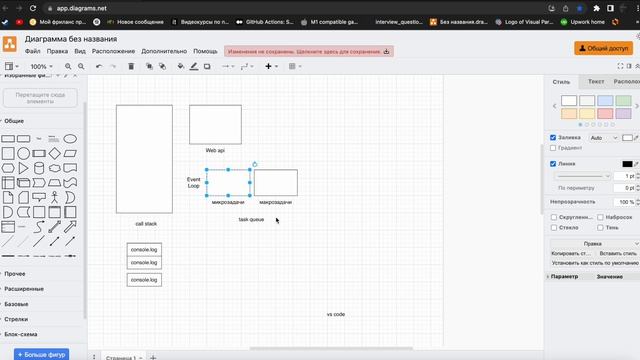
Task: Select the parallelogram shape
Action: tap(70, 153)
